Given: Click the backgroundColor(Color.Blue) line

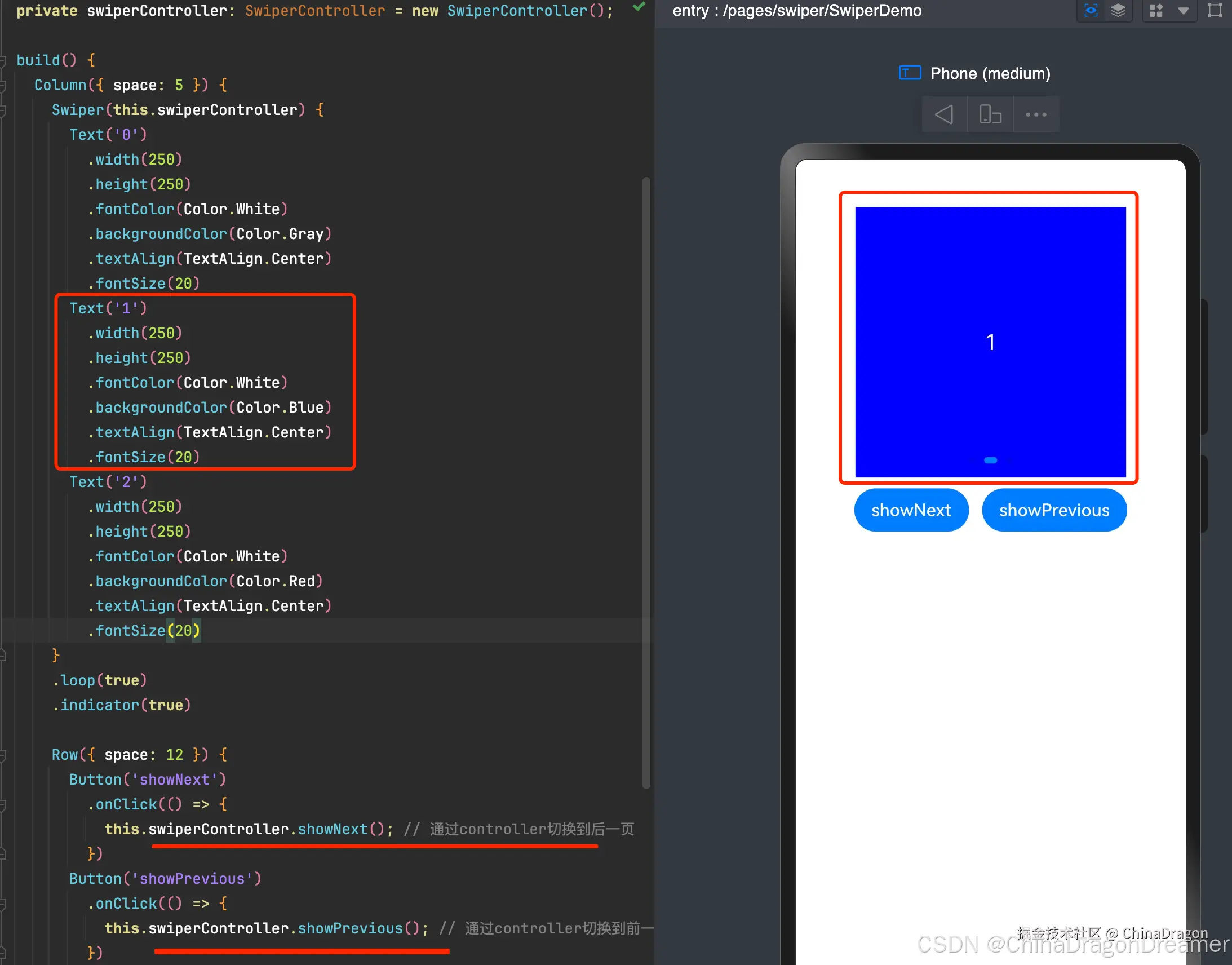Looking at the screenshot, I should [210, 408].
